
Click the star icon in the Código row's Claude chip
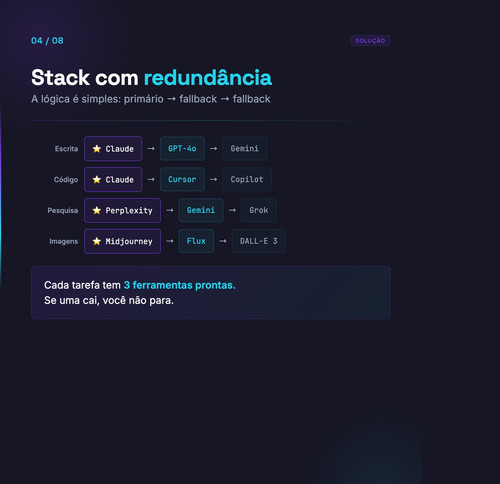[x=97, y=180]
